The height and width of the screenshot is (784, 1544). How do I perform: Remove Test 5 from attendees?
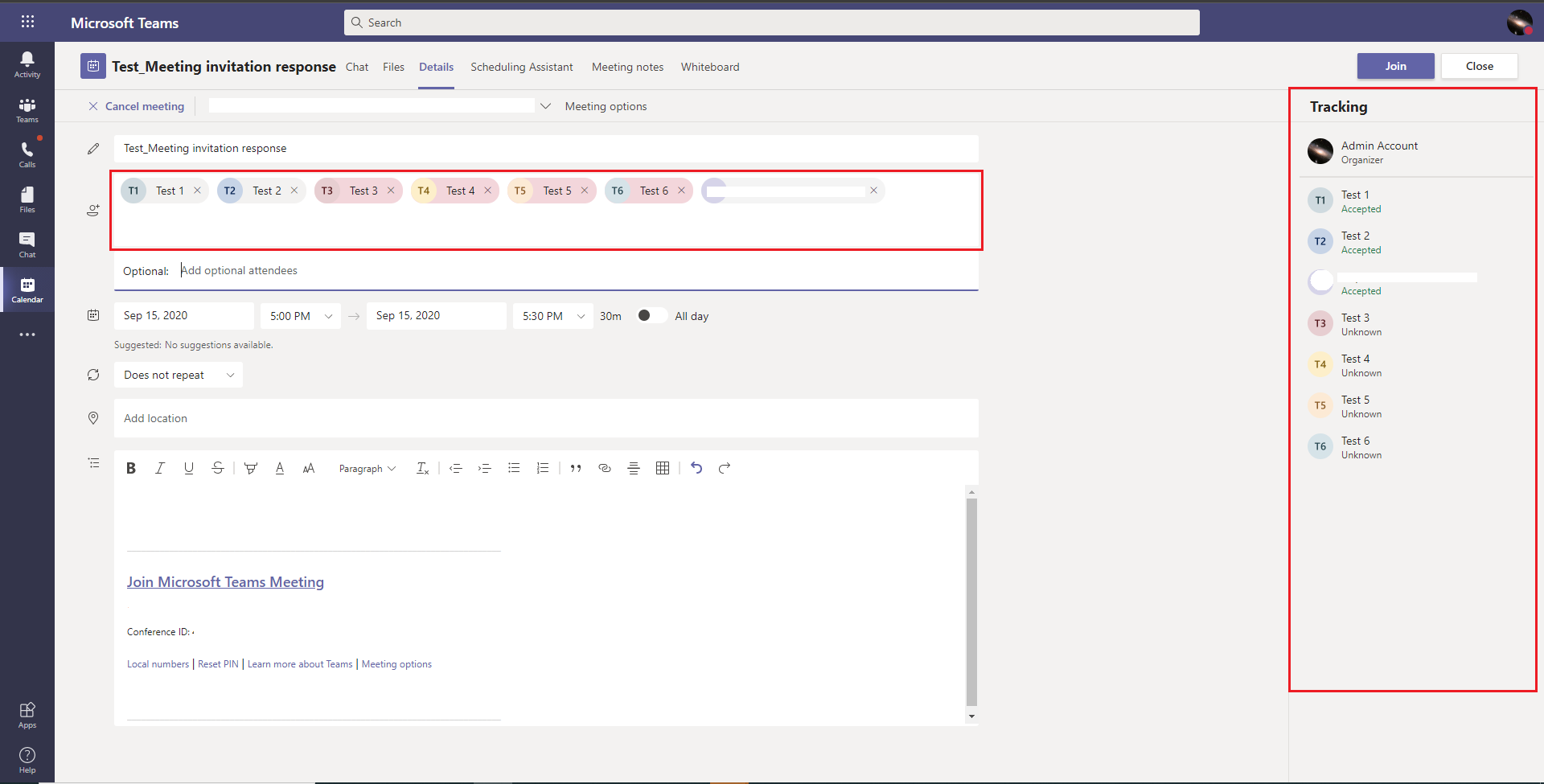coord(585,191)
